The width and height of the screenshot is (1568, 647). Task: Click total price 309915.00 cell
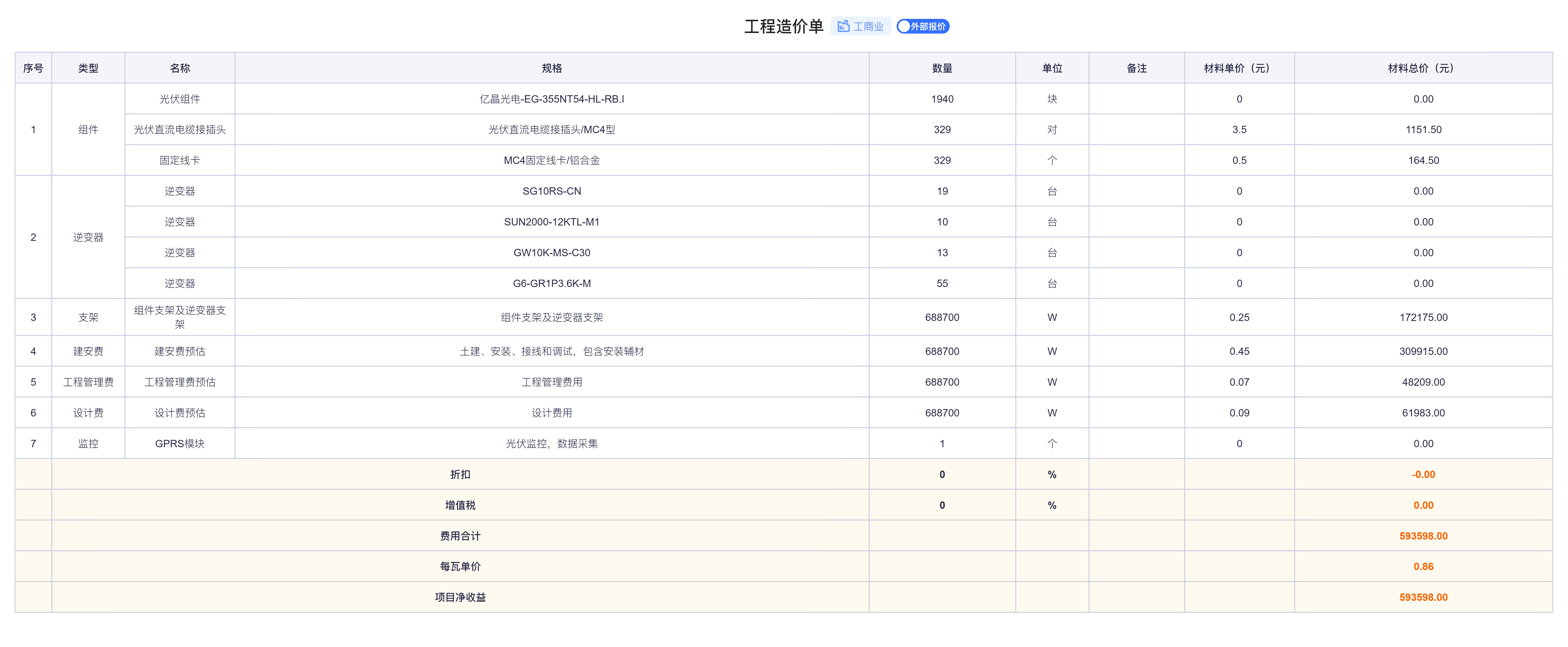point(1423,351)
